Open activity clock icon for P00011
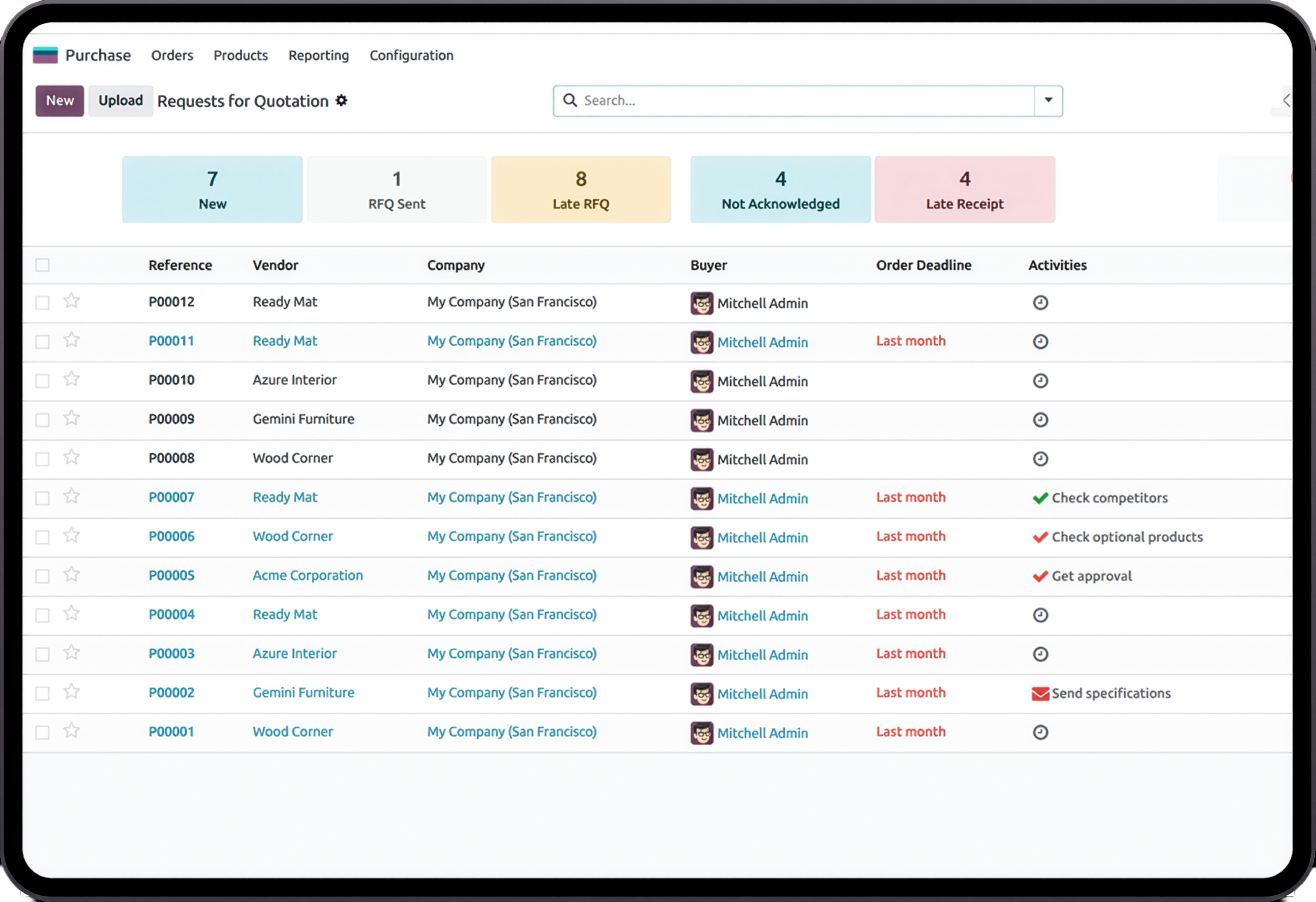 1040,342
